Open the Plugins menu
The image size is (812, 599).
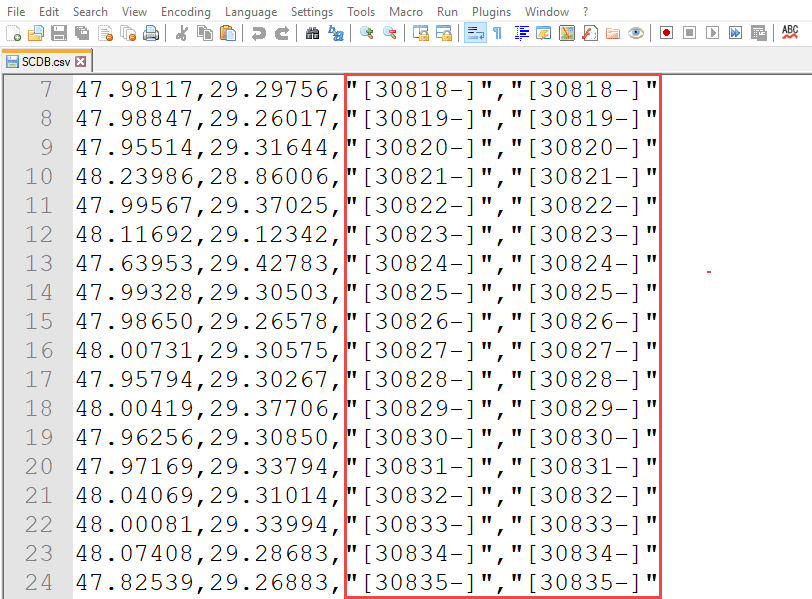pos(490,11)
